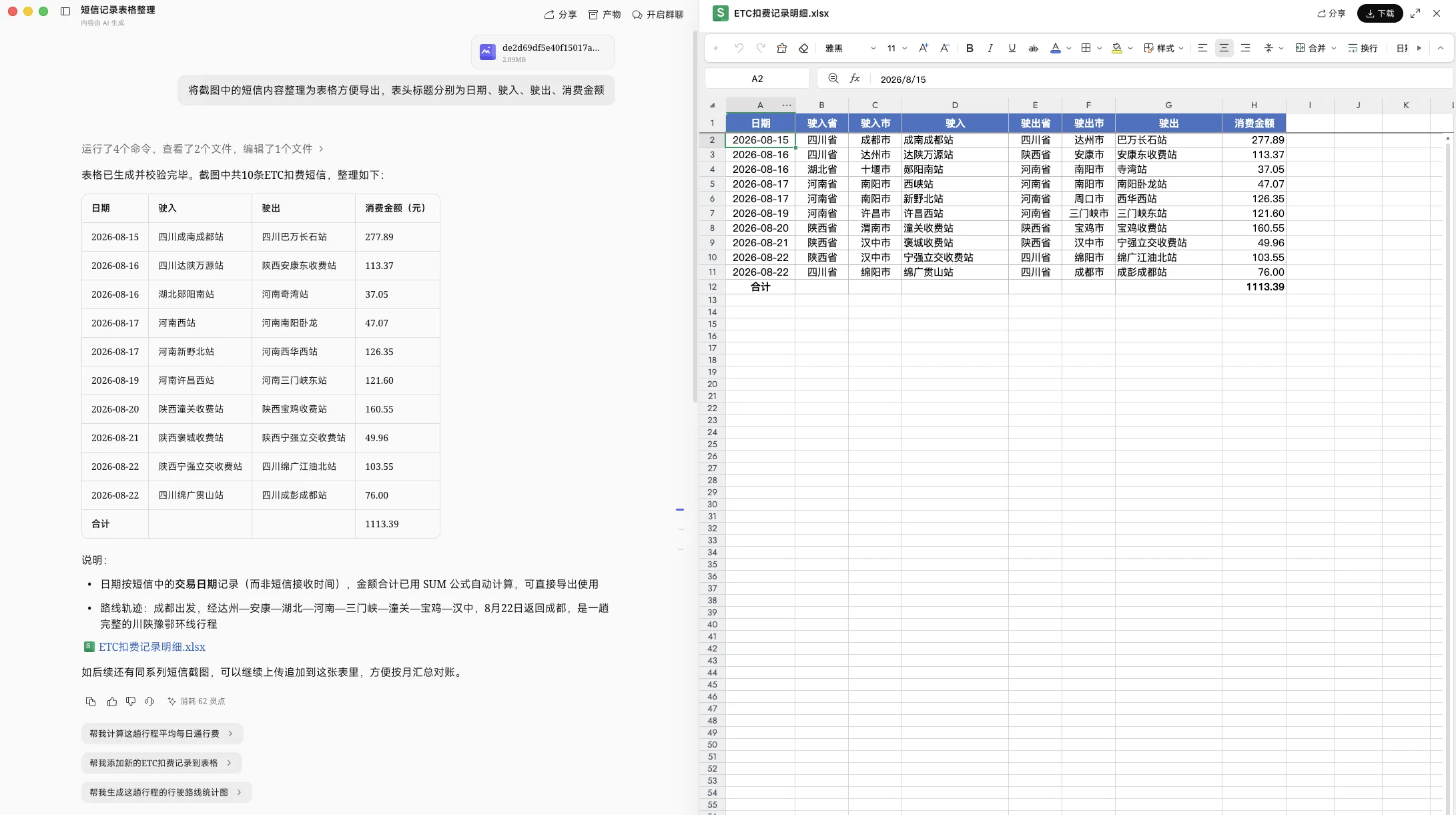Screen dimensions: 1456x815
Task: Select center horizontal alignment
Action: click(1224, 48)
